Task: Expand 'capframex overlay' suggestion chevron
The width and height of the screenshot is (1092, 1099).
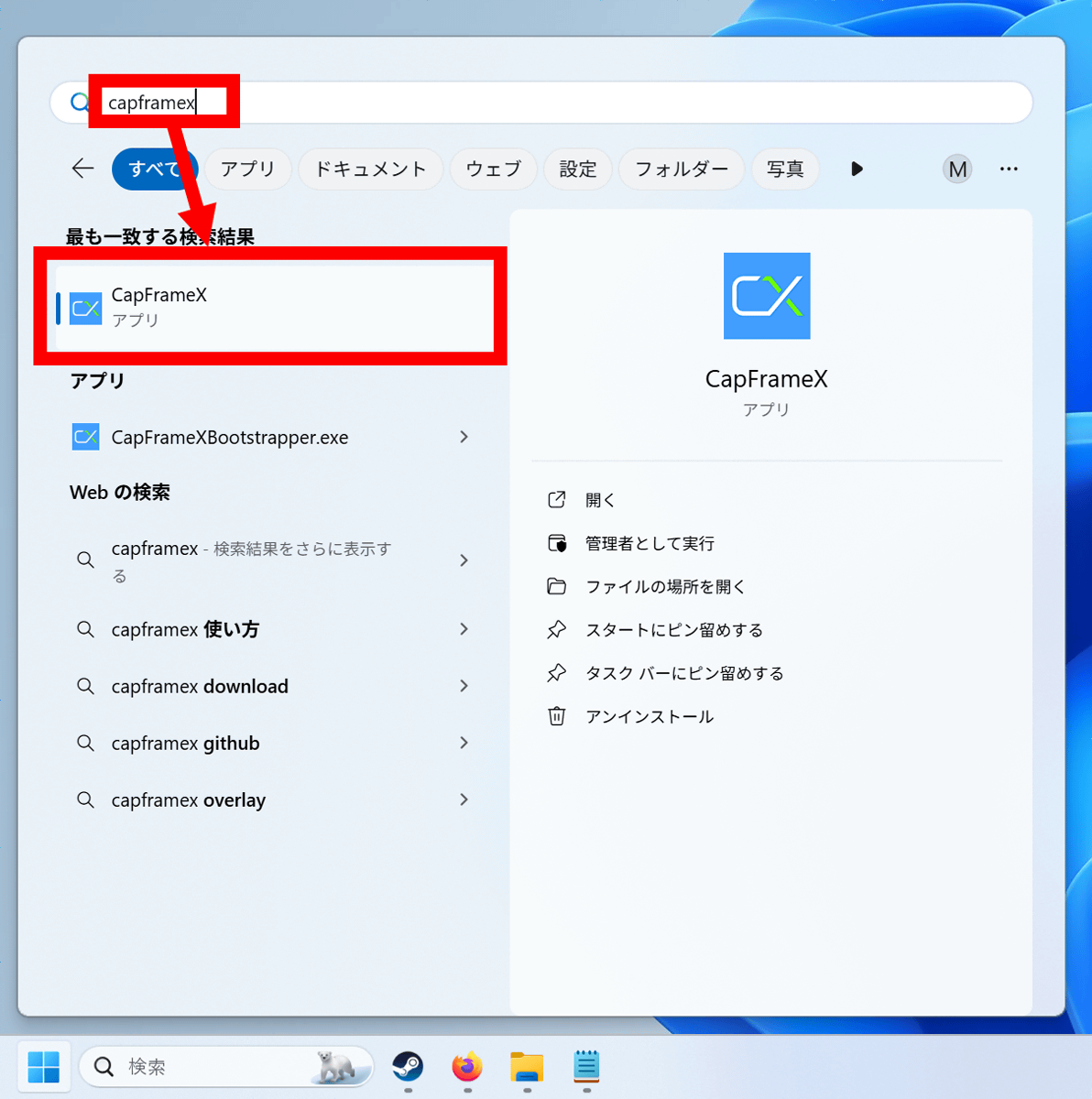Action: (464, 800)
